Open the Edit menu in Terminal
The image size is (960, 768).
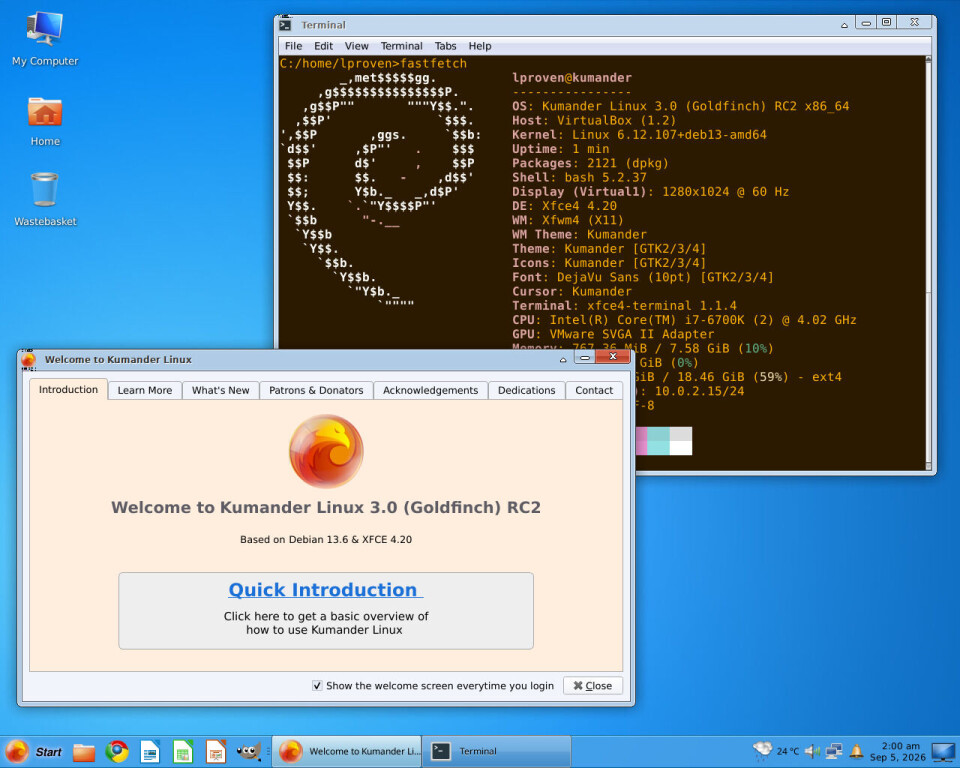click(x=323, y=46)
